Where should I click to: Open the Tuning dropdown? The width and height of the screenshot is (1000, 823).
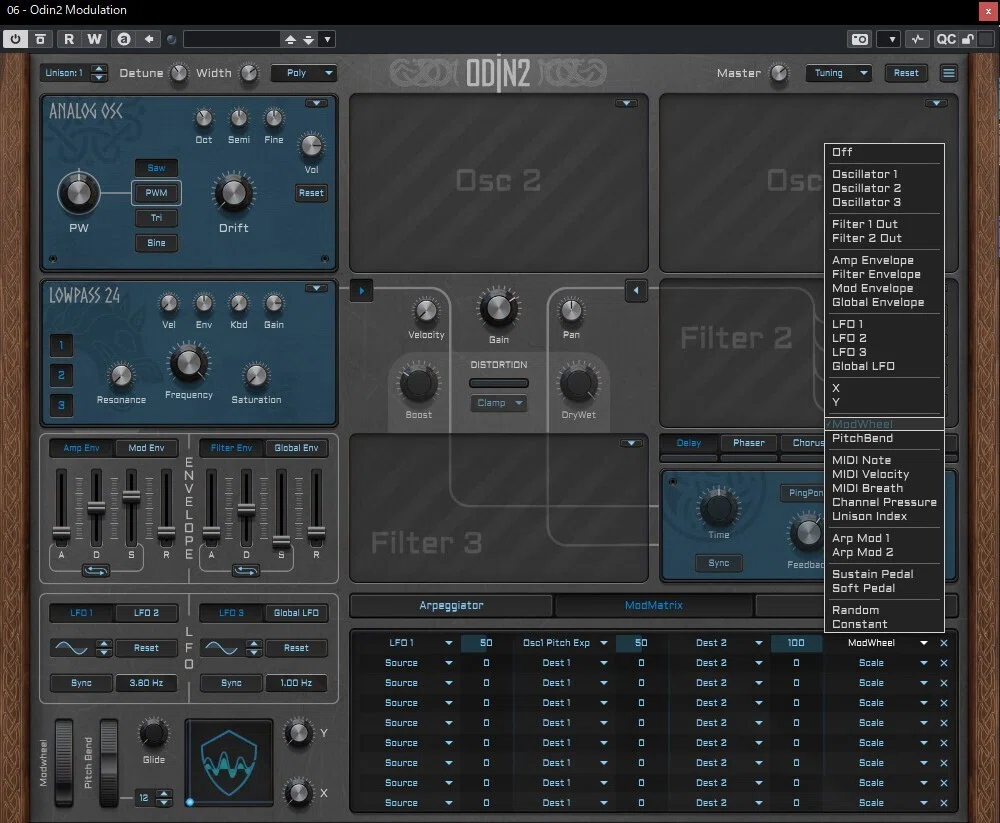point(839,73)
